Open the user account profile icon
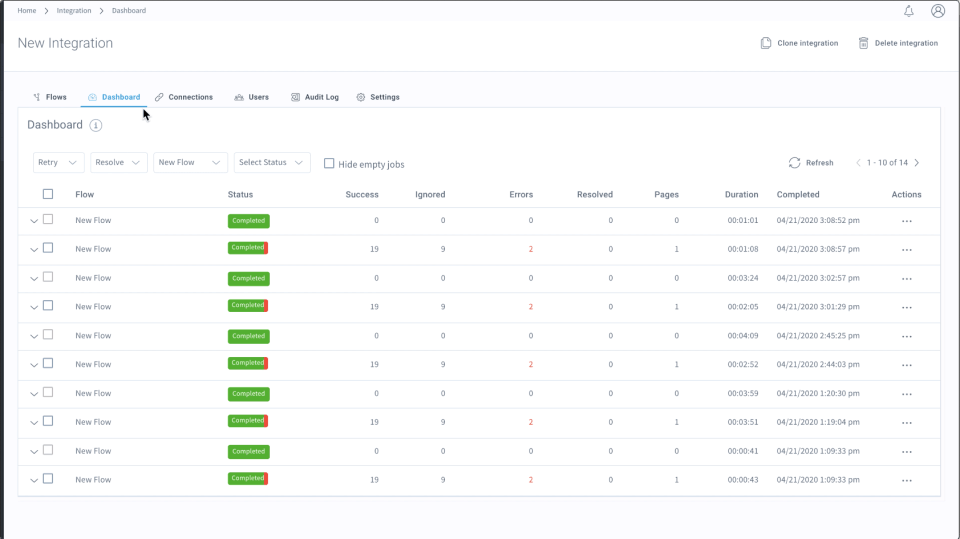 pos(937,11)
